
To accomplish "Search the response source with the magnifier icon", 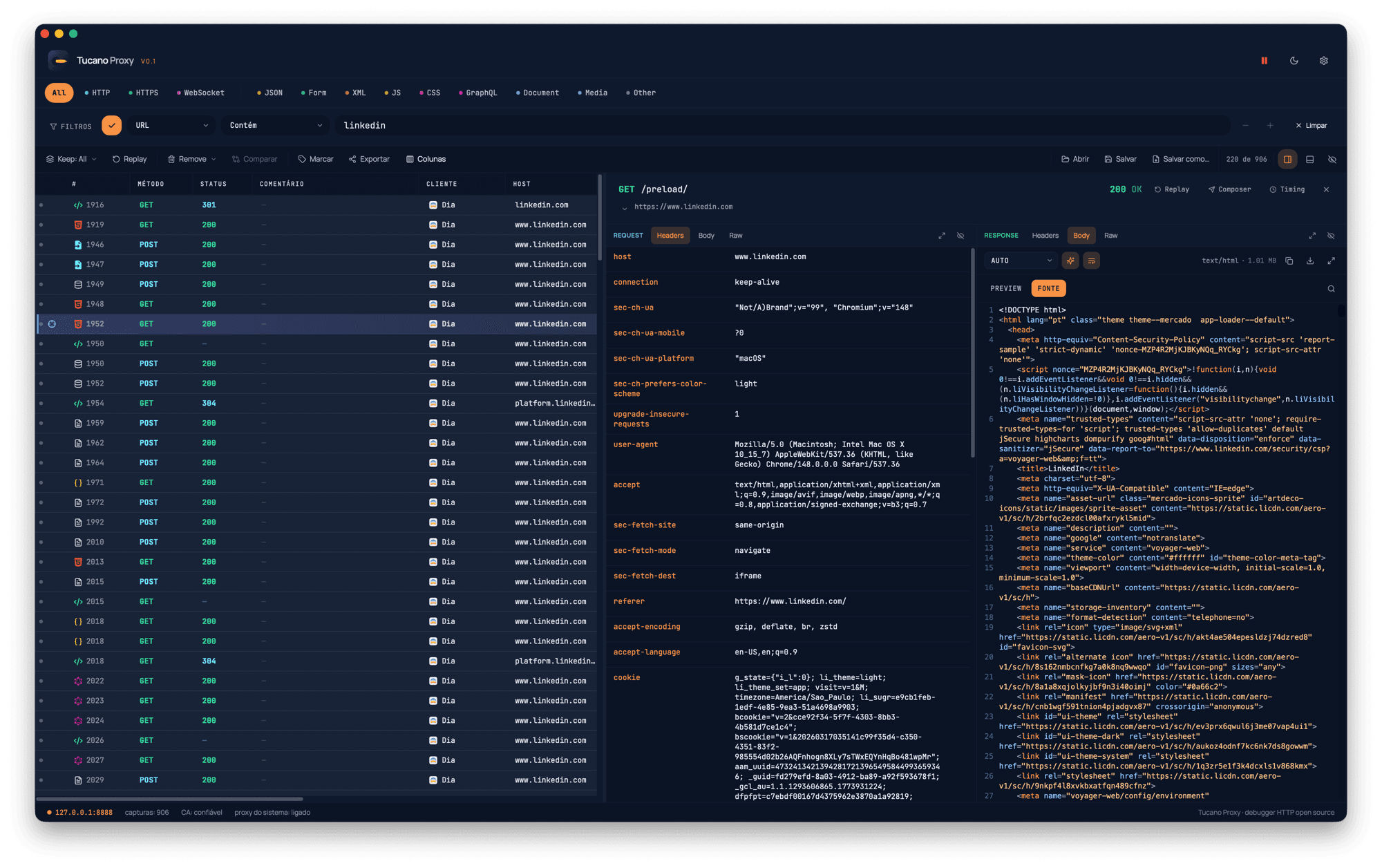I will 1331,289.
